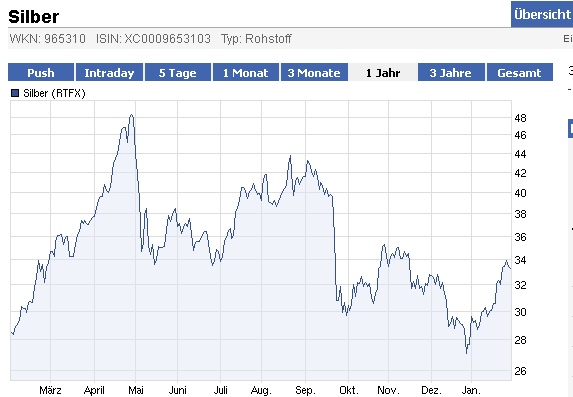The height and width of the screenshot is (397, 573).
Task: Click the 46 price axis label
Action: [x=520, y=135]
